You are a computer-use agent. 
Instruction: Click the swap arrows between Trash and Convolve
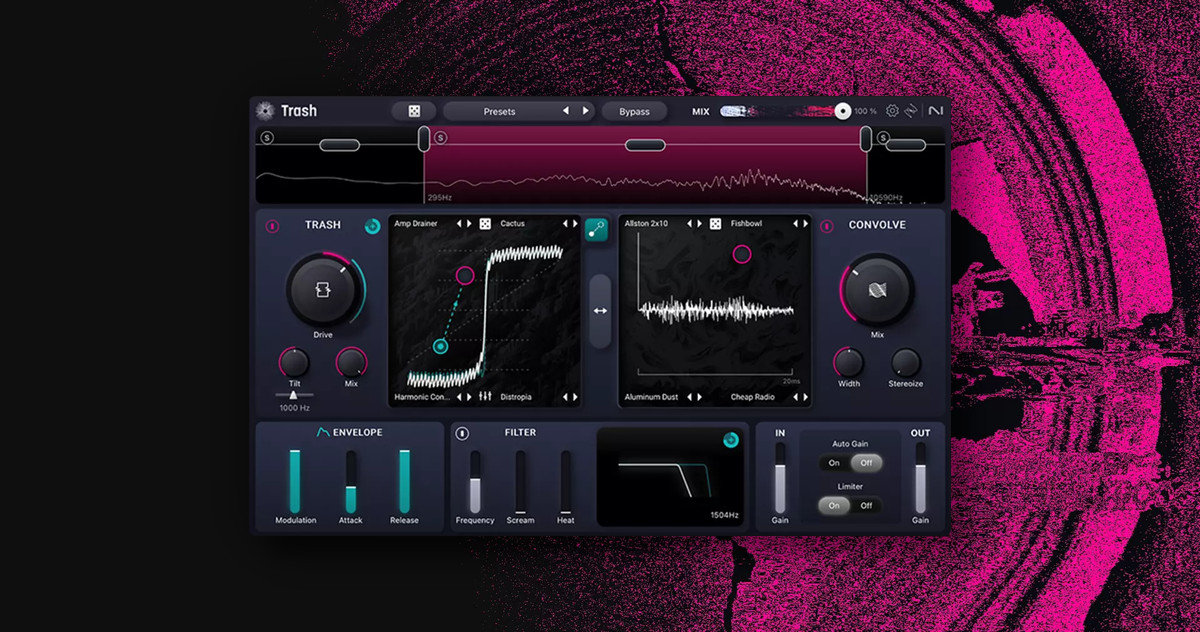click(600, 311)
